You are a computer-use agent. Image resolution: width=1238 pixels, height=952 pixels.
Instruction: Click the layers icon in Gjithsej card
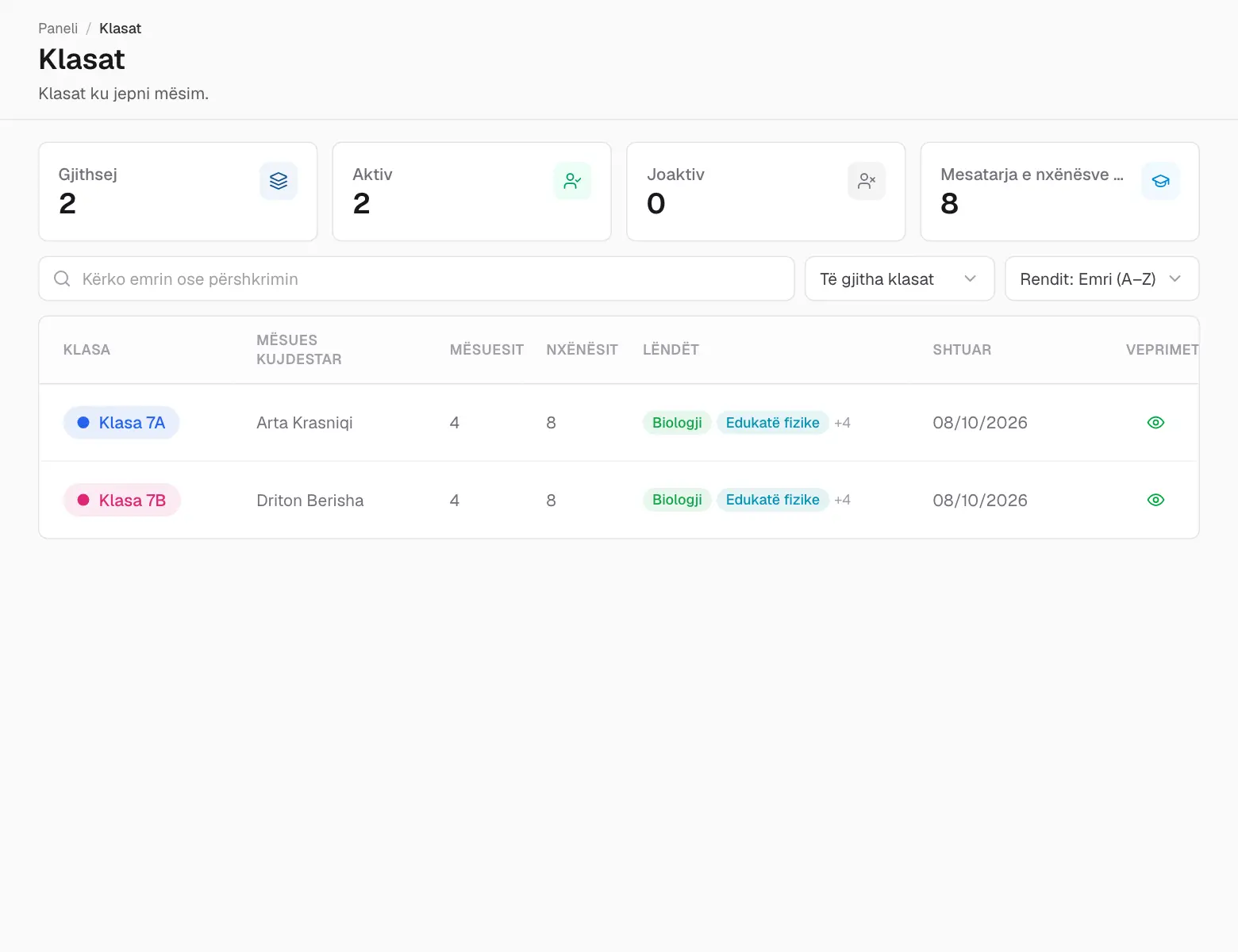coord(279,181)
